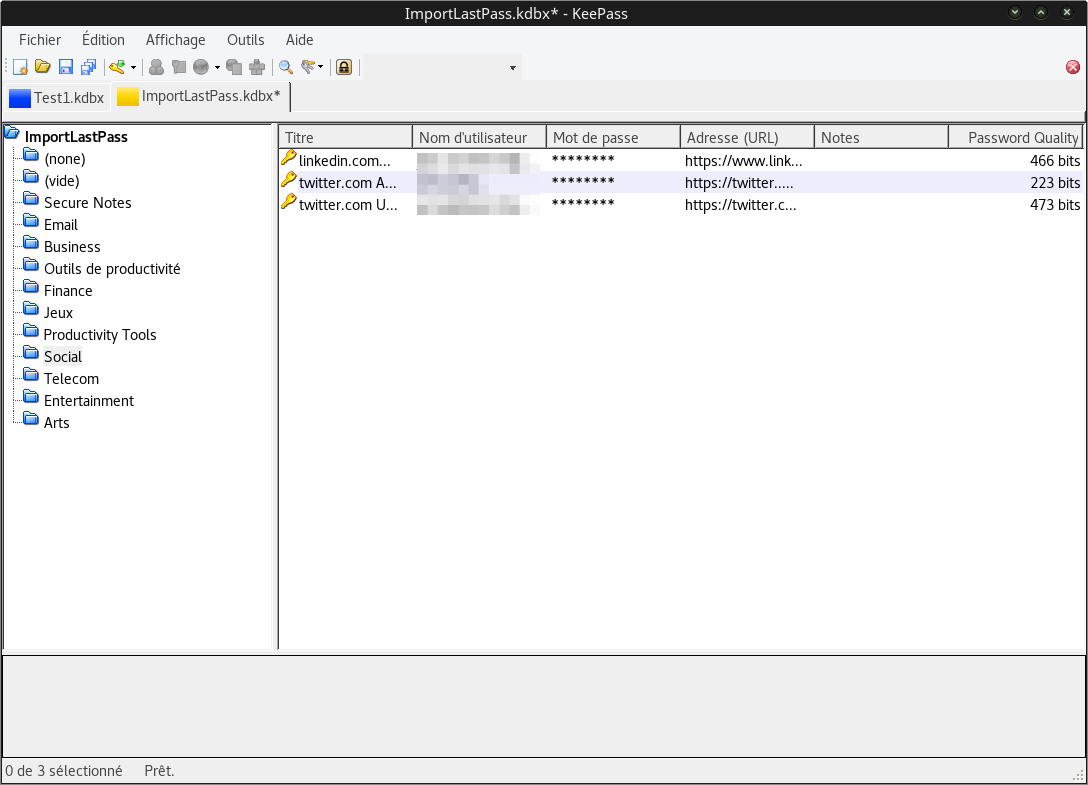Click the Copy URL toolbar icon
This screenshot has height=785, width=1088.
pyautogui.click(x=235, y=67)
